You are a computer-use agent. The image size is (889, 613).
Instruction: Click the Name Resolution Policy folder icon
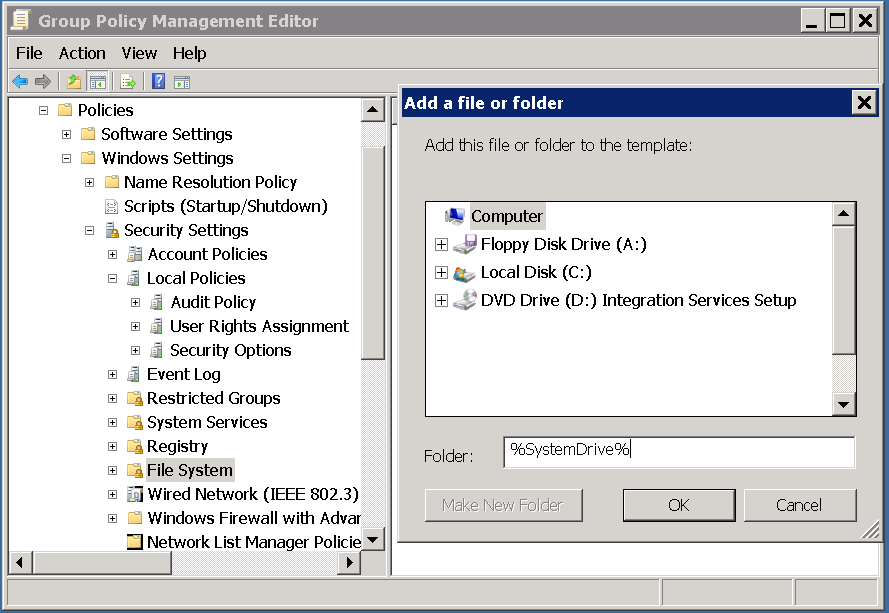click(112, 182)
